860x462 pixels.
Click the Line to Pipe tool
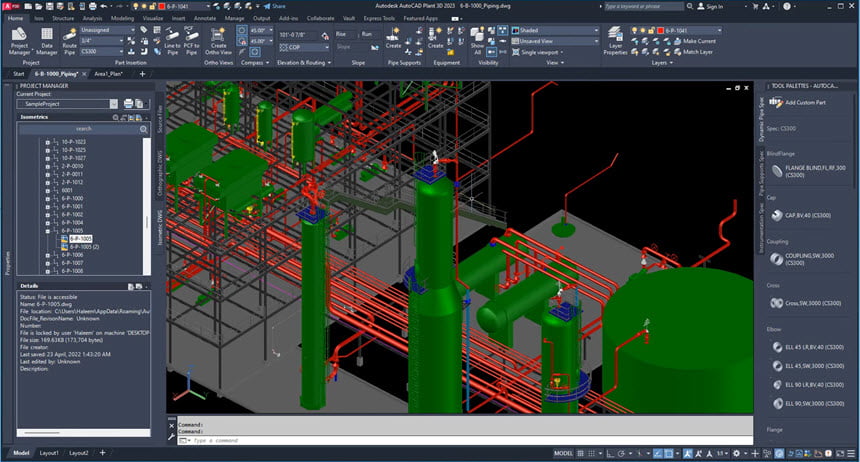pos(172,41)
